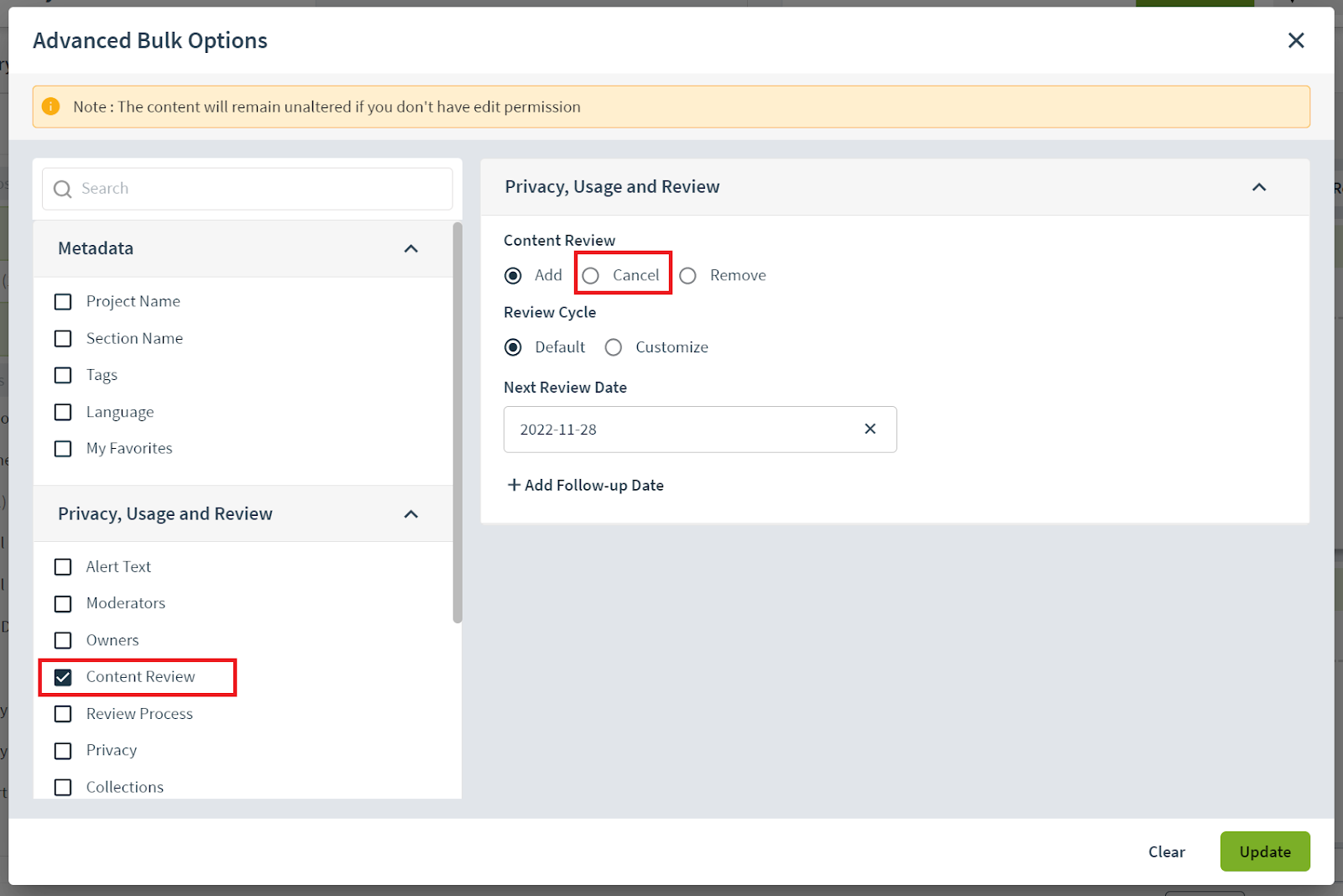Uncheck the Content Review checkbox
The height and width of the screenshot is (896, 1343).
point(63,677)
